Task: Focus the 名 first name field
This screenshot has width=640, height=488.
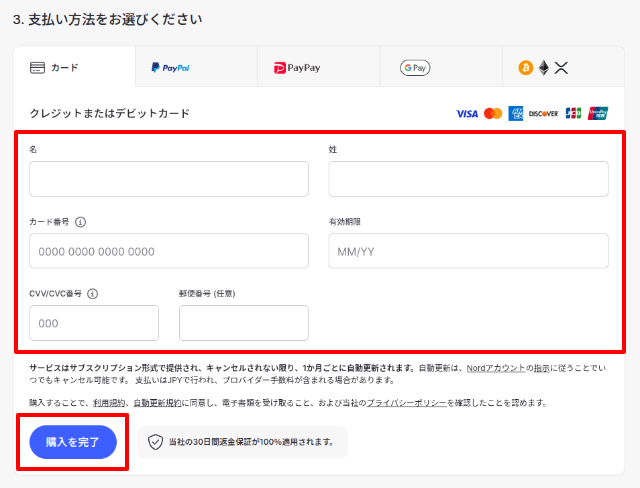Action: (x=169, y=179)
